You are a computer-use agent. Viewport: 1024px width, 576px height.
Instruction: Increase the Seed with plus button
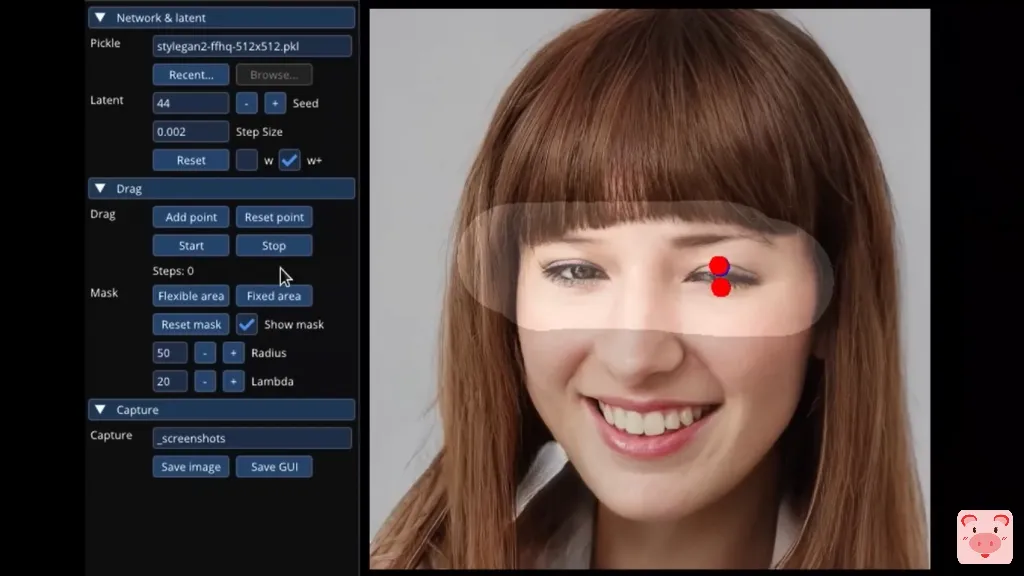click(x=275, y=103)
